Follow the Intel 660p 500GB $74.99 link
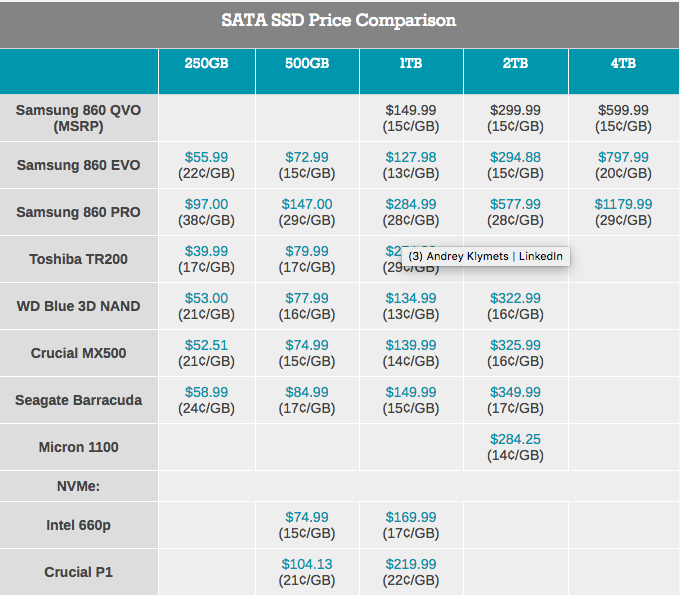The width and height of the screenshot is (680, 596). pyautogui.click(x=306, y=517)
